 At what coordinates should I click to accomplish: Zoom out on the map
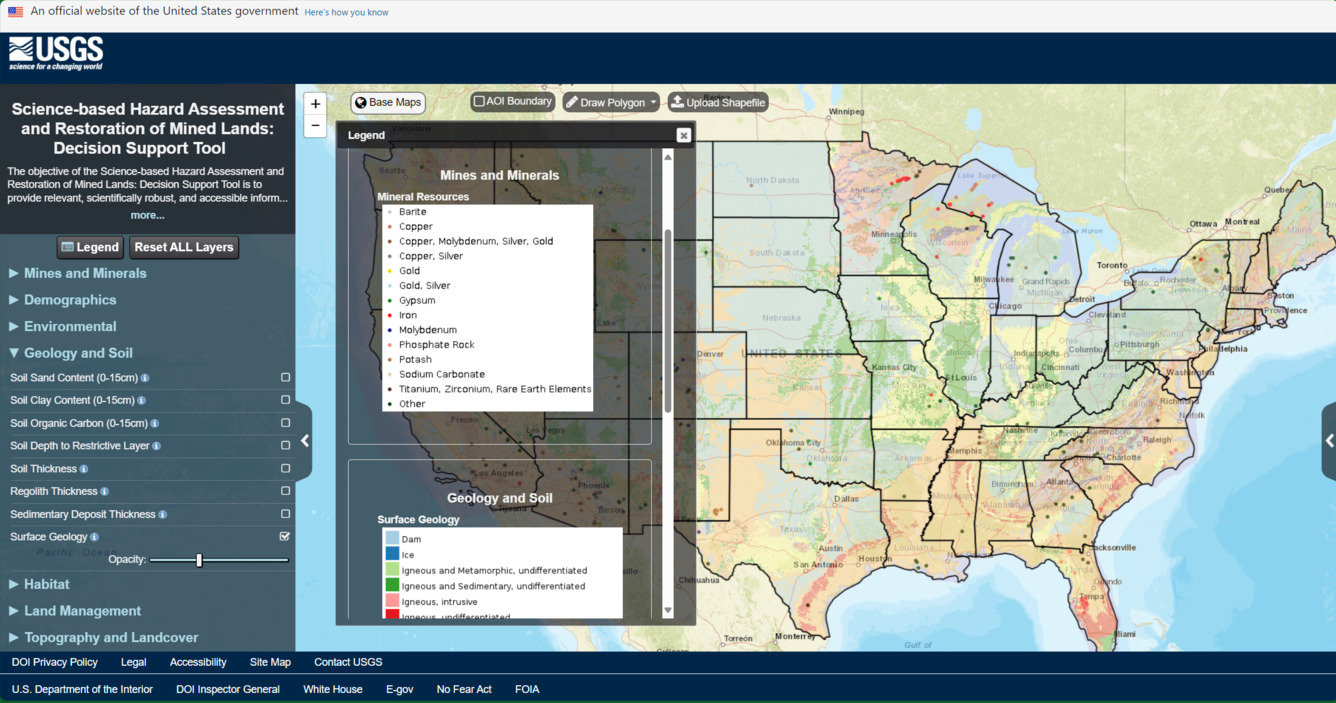click(315, 126)
